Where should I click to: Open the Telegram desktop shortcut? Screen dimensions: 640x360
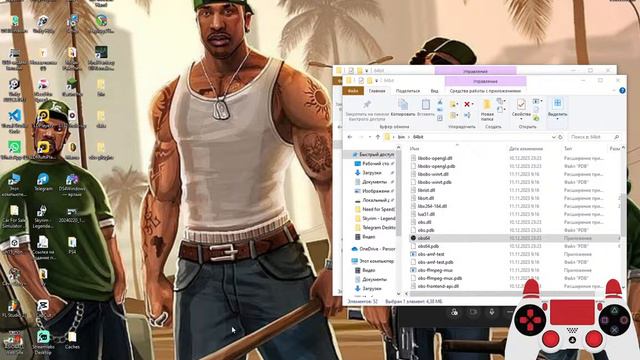point(43,182)
